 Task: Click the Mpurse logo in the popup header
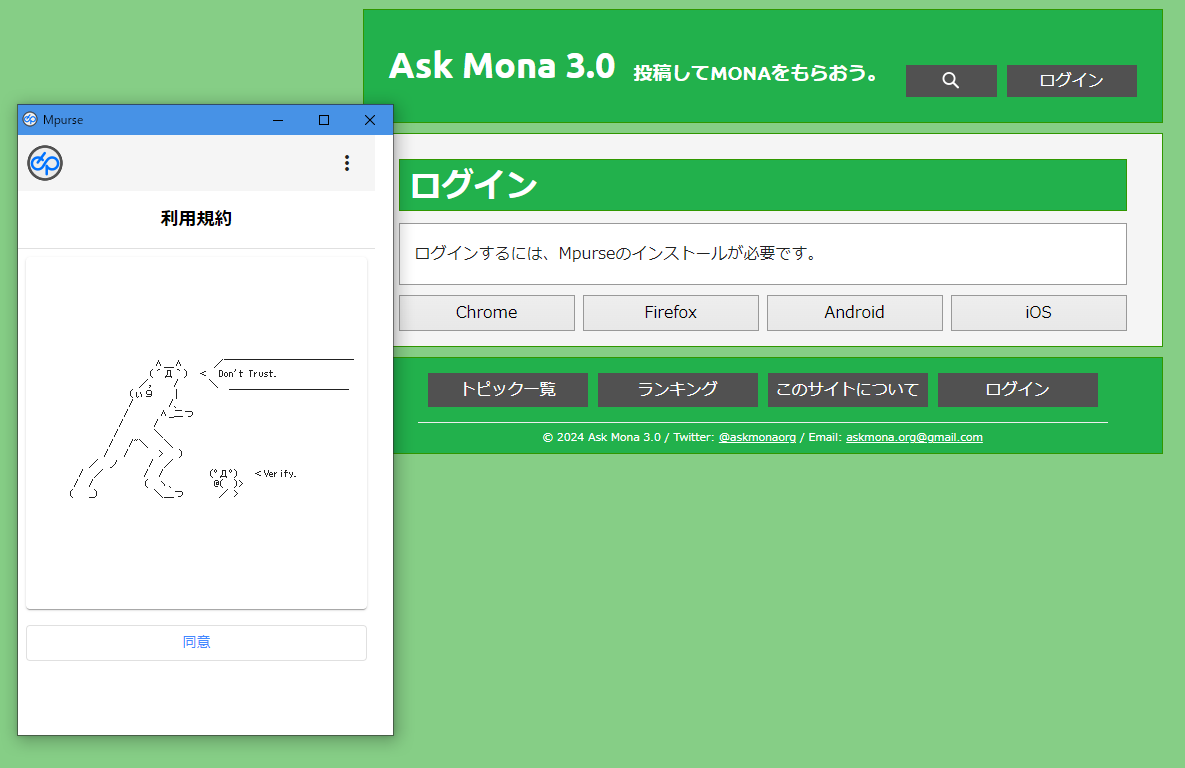coord(45,163)
